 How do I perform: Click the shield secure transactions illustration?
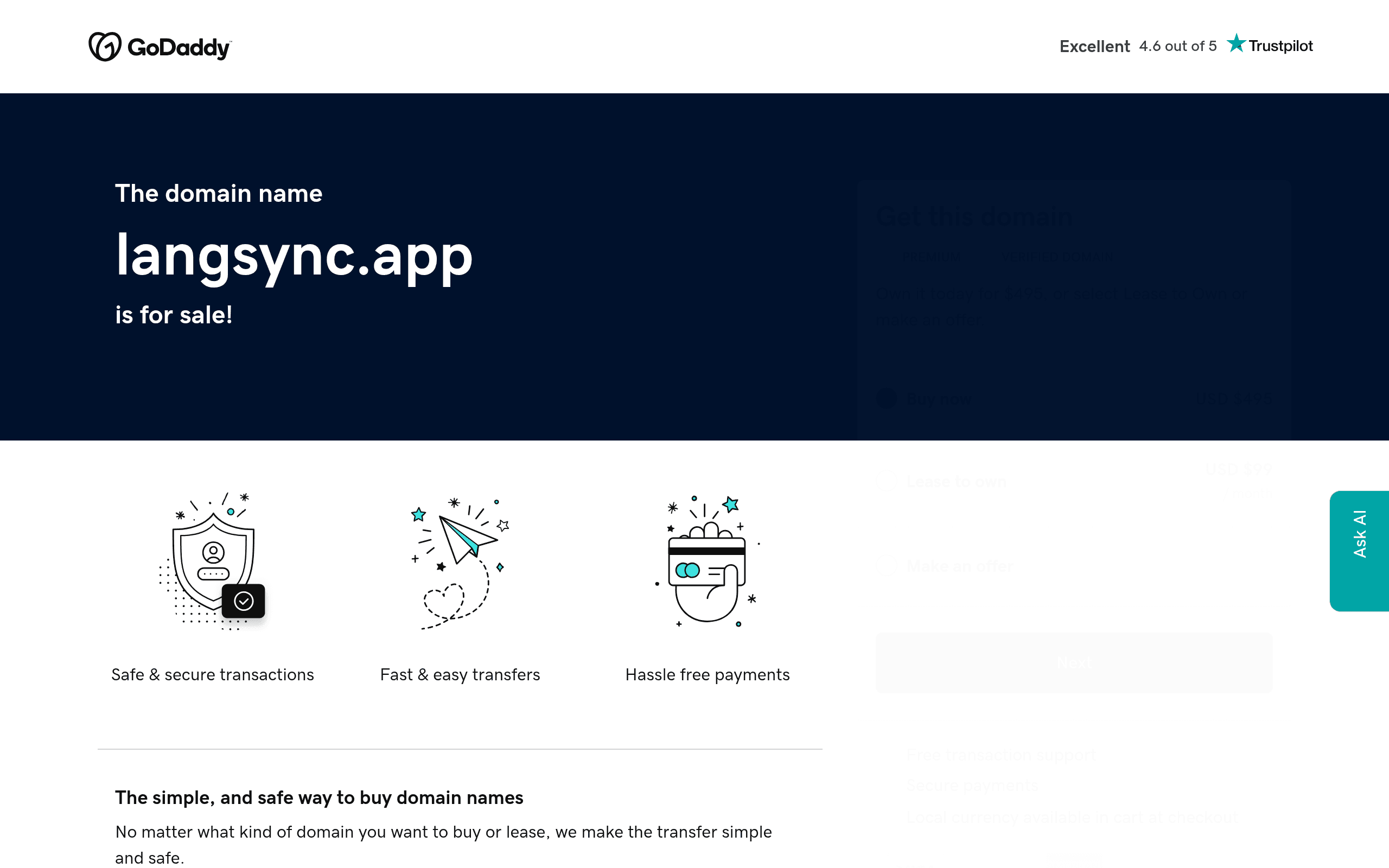(x=213, y=561)
